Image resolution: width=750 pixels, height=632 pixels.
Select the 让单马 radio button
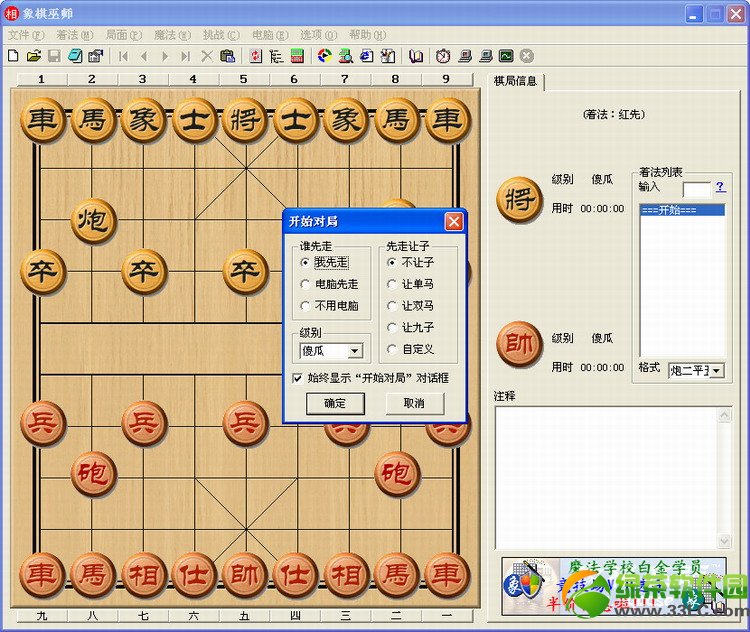pos(392,284)
